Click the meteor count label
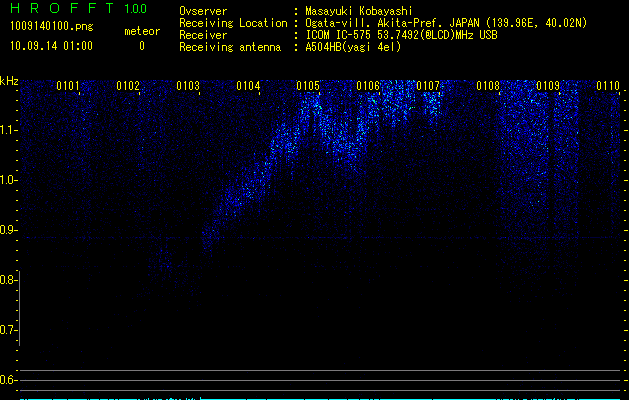 [x=142, y=31]
